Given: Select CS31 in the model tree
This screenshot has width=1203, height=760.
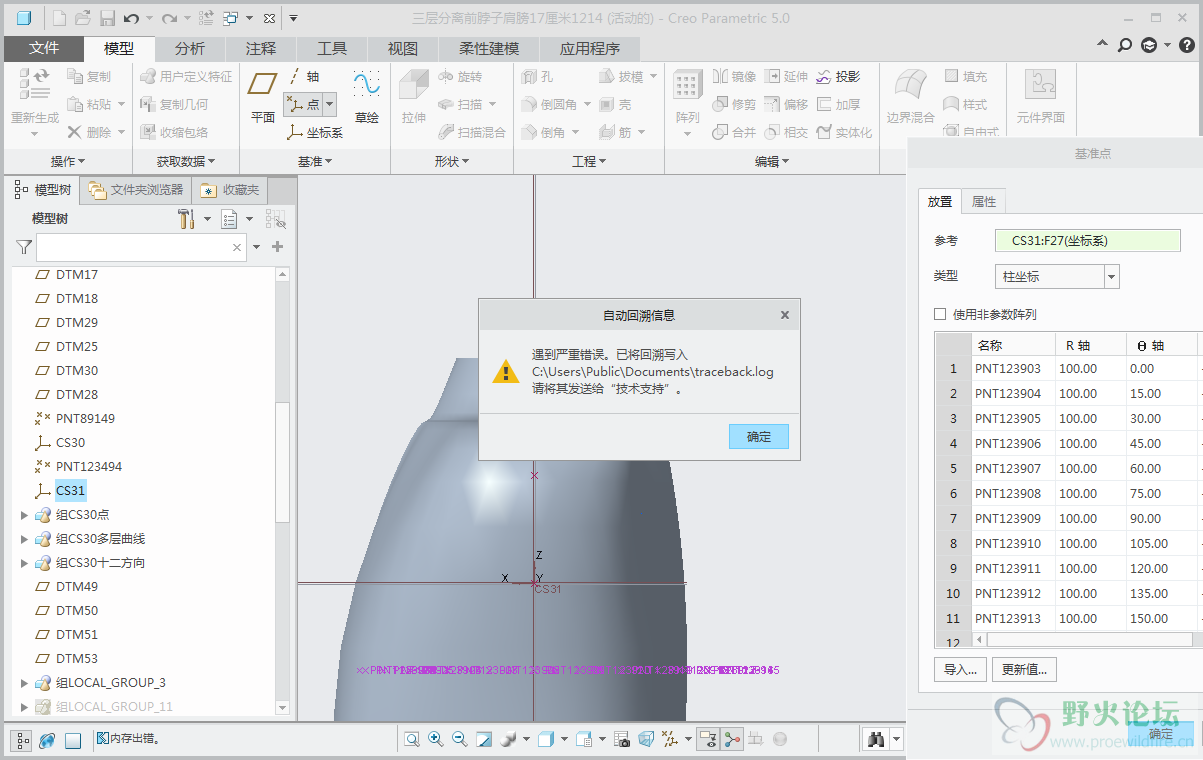Looking at the screenshot, I should pos(70,490).
